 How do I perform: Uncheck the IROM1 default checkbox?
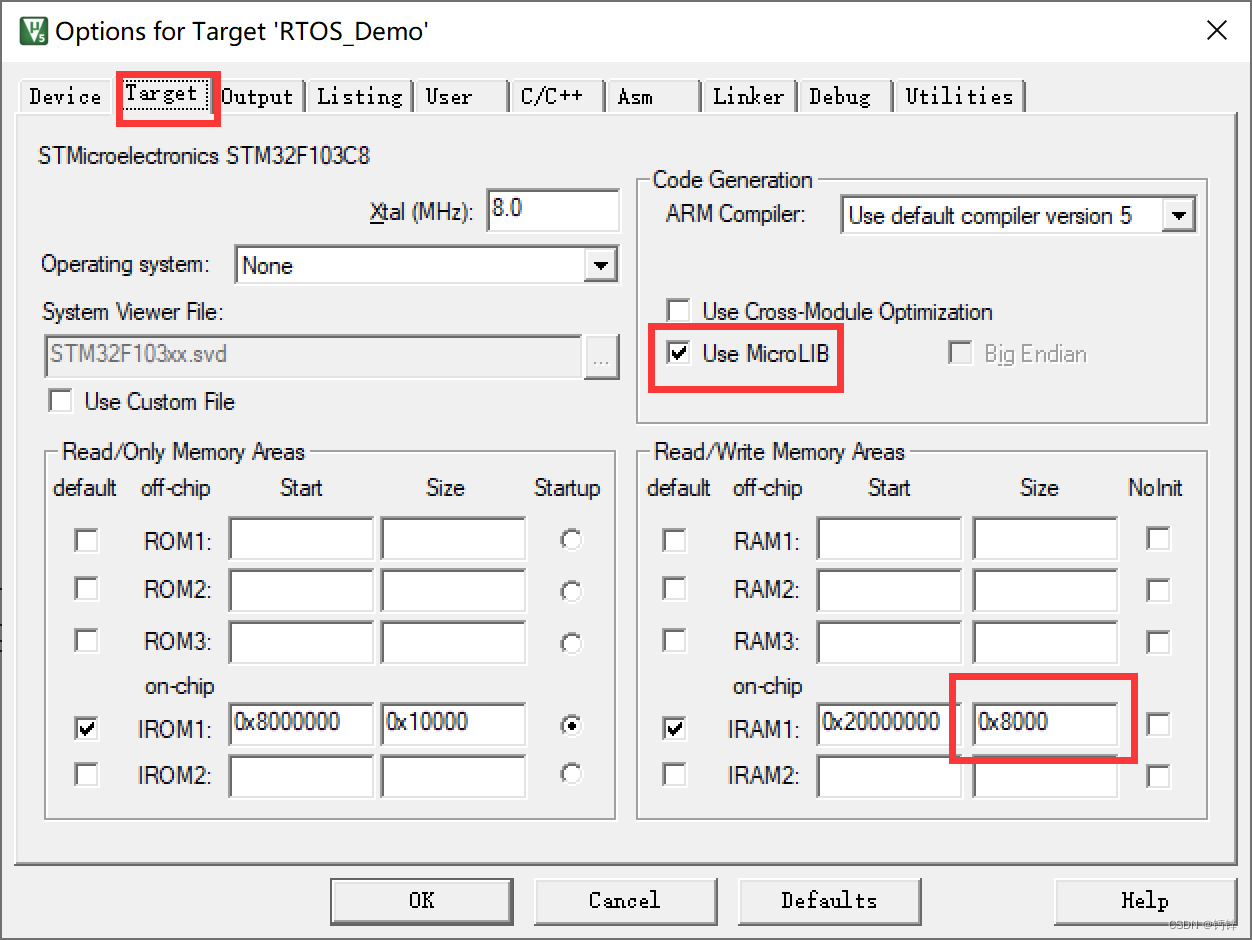(x=87, y=729)
